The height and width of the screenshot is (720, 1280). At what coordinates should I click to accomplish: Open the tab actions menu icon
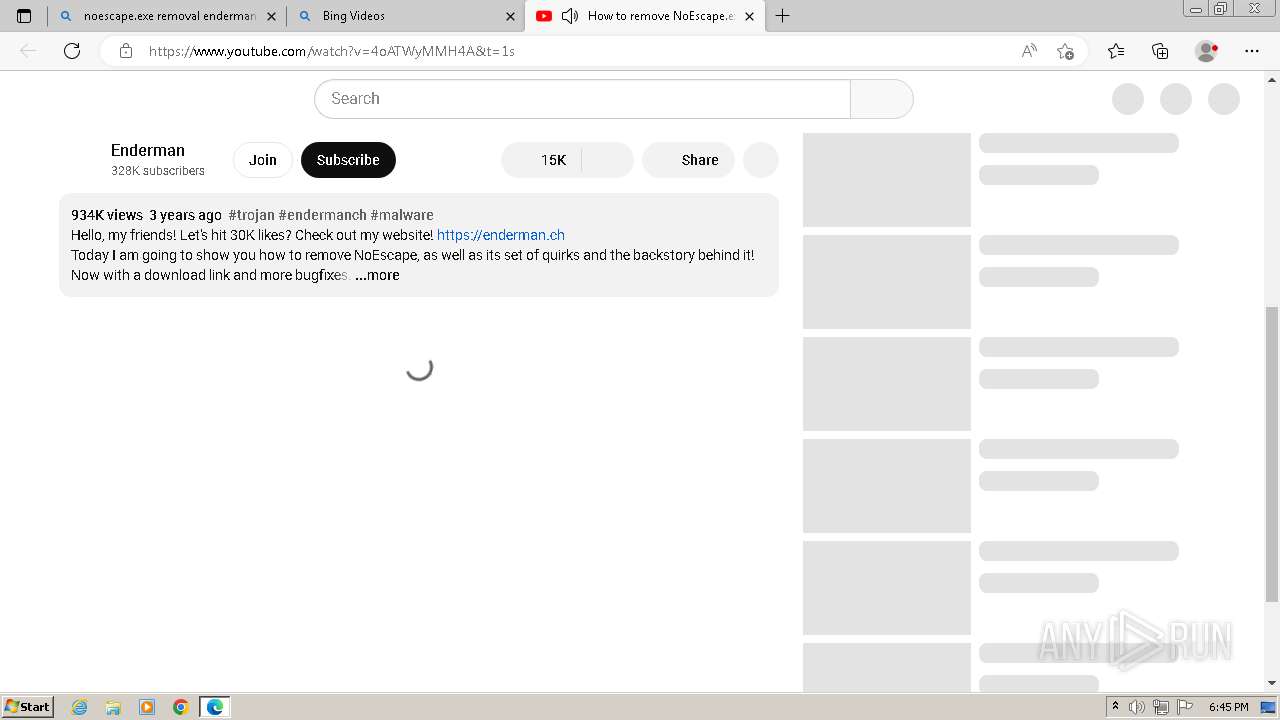tap(24, 16)
